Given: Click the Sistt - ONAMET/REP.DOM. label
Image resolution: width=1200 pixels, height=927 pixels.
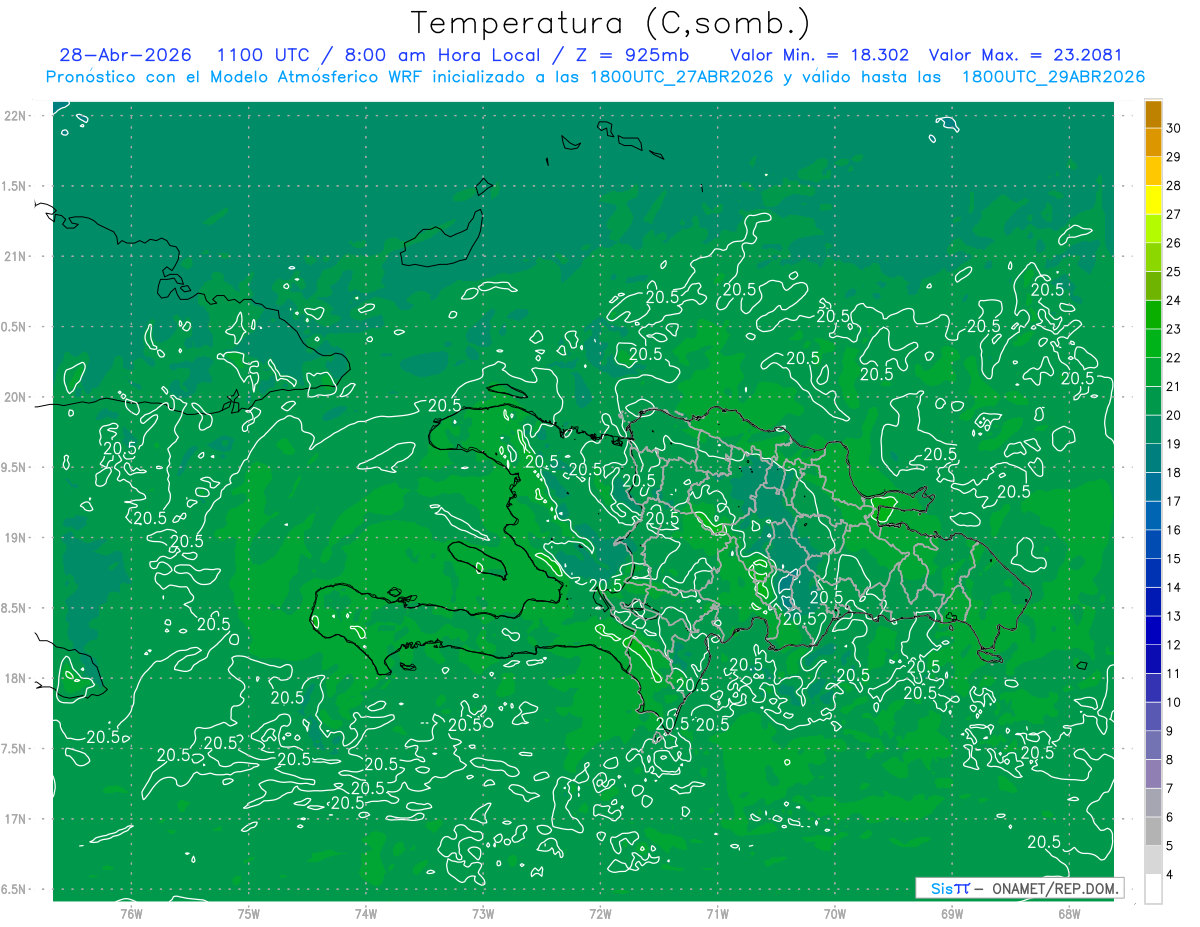Looking at the screenshot, I should pos(1019,888).
